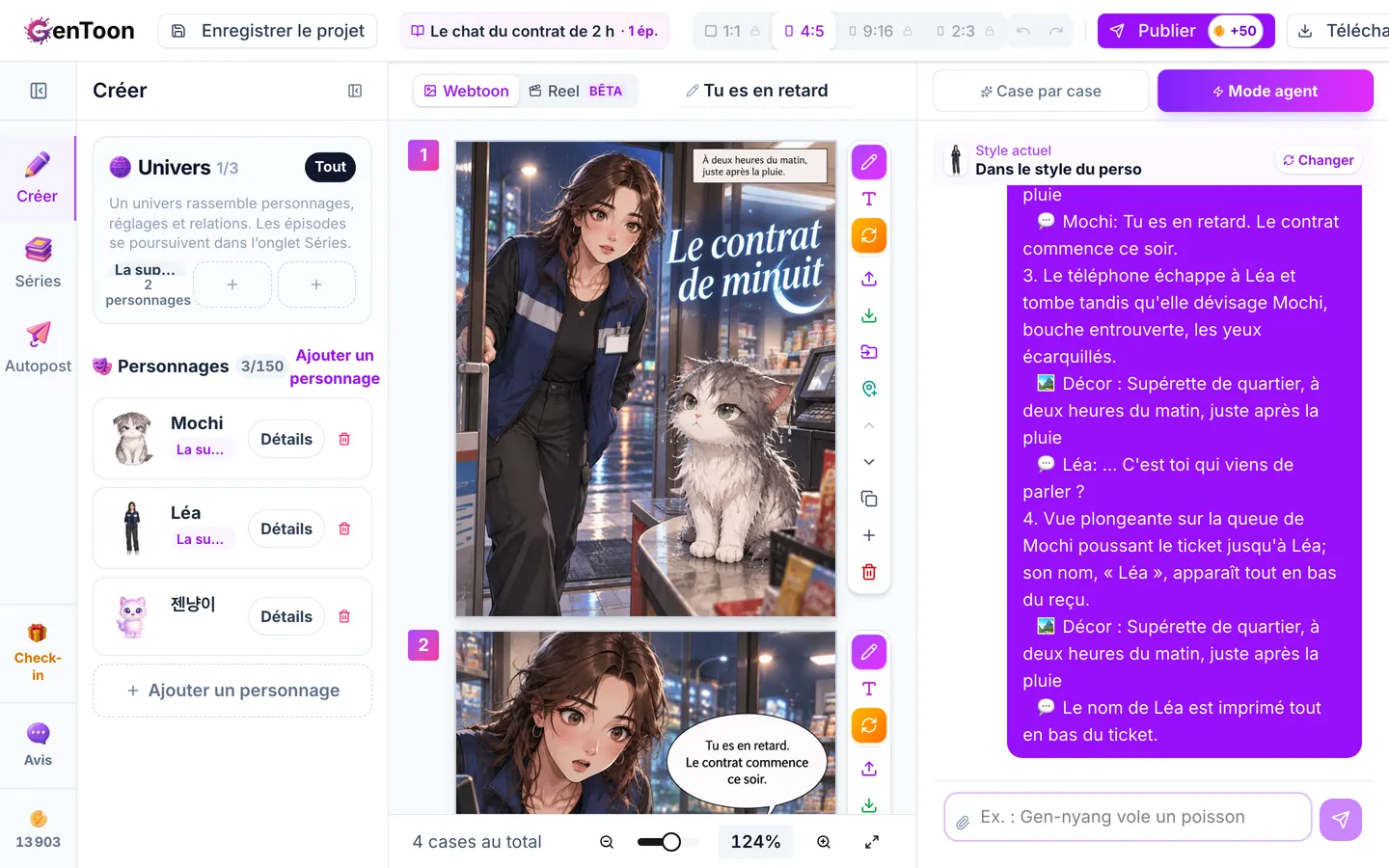
Task: Duplicate case 1
Action: (869, 499)
